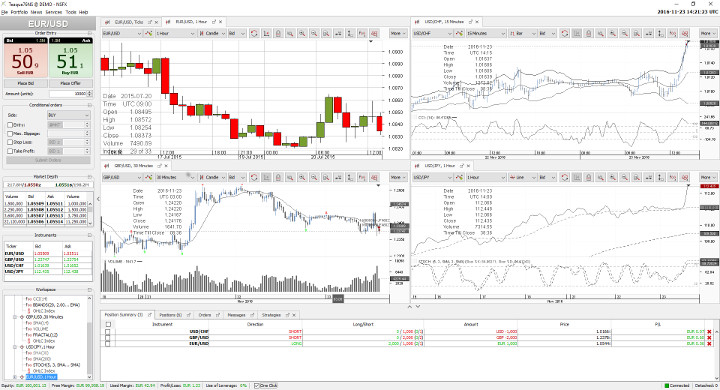Image resolution: width=720 pixels, height=390 pixels.
Task: Click the Workspace tree vertical scrollbar
Action: tap(90, 338)
